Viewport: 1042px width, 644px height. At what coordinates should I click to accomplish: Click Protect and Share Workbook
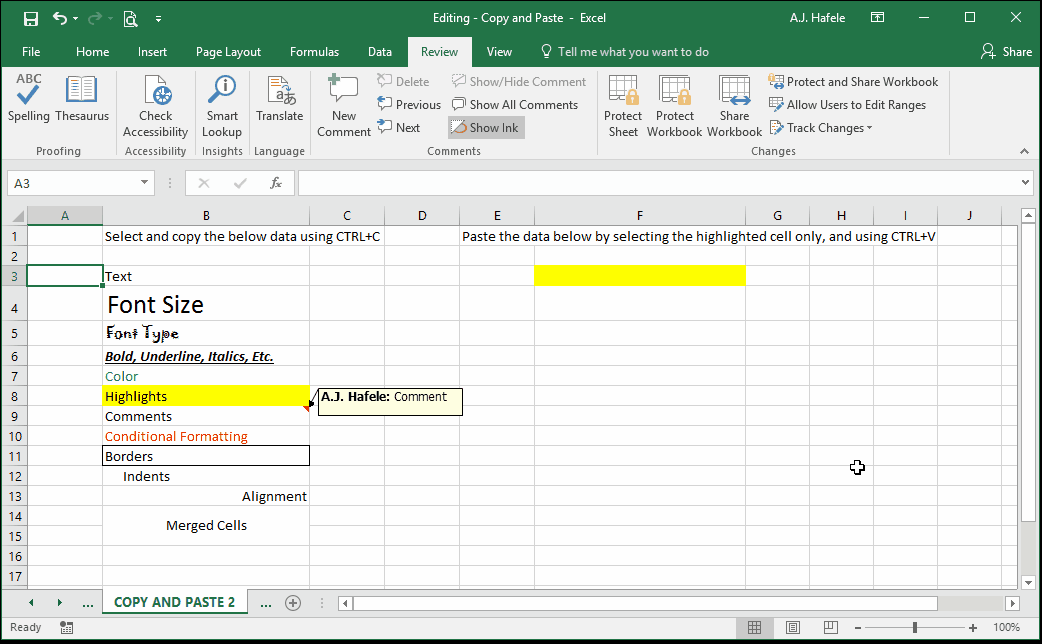(x=853, y=81)
